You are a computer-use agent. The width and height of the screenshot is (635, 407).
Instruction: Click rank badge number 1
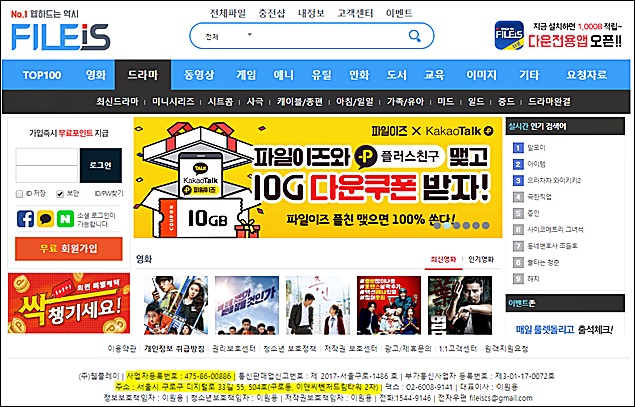point(518,148)
